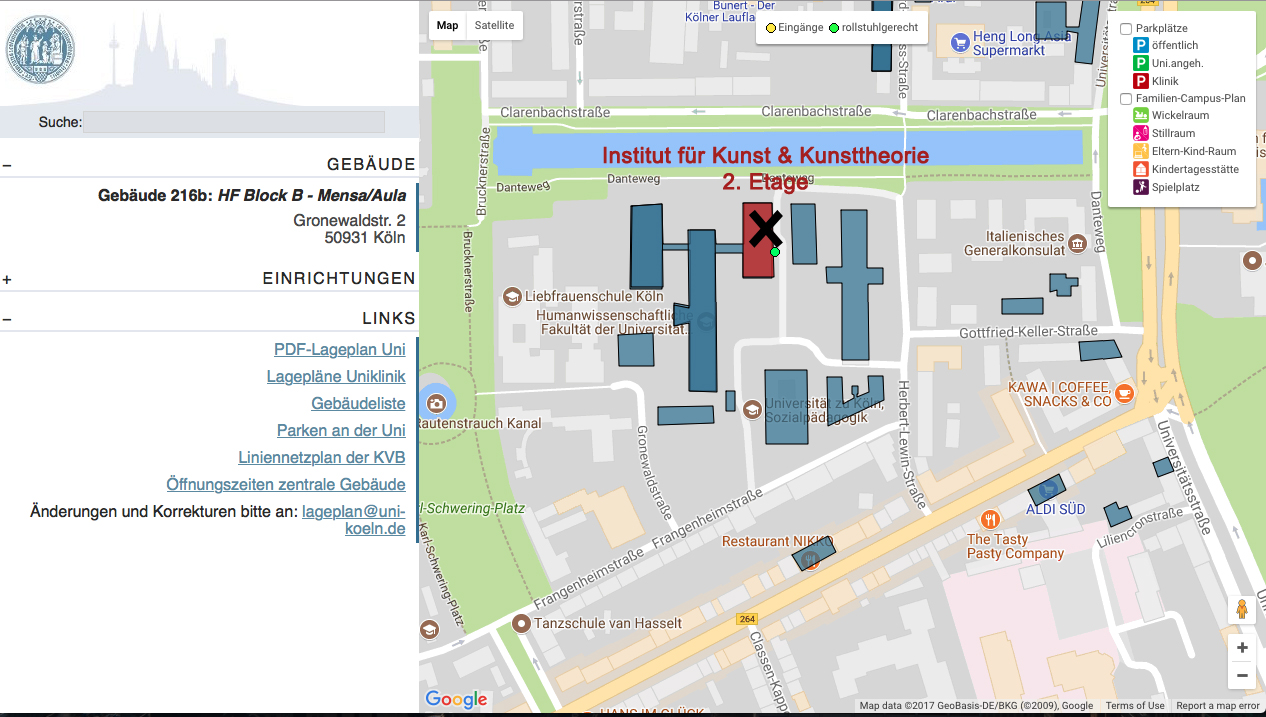Image resolution: width=1266 pixels, height=717 pixels.
Task: Click the lageplan@uni-koeln.de email link
Action: [x=354, y=520]
